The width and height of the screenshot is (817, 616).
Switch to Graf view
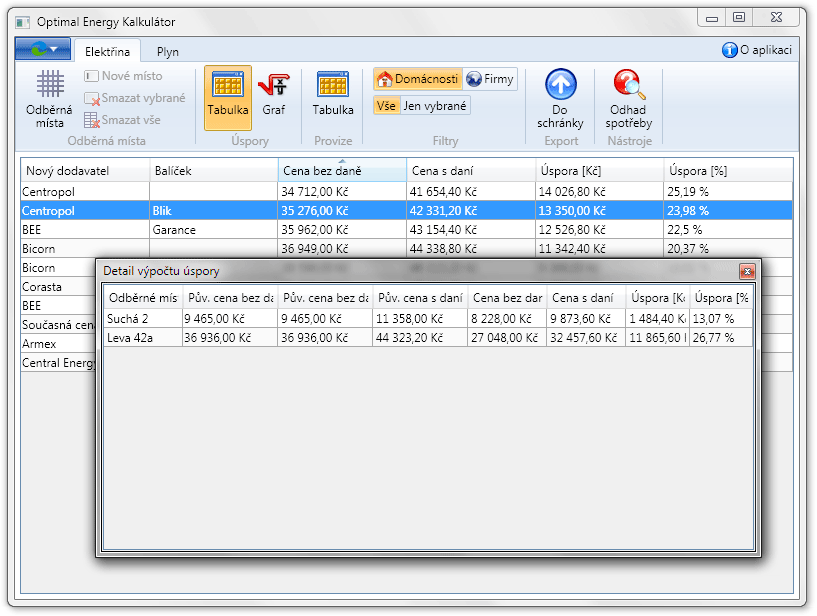(273, 97)
